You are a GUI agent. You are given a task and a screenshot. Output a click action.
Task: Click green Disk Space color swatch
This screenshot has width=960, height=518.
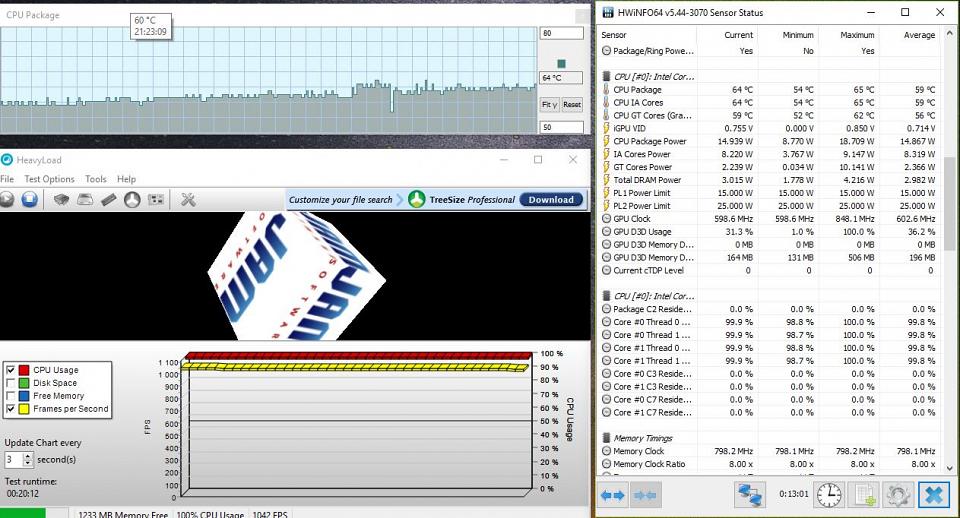(x=24, y=383)
